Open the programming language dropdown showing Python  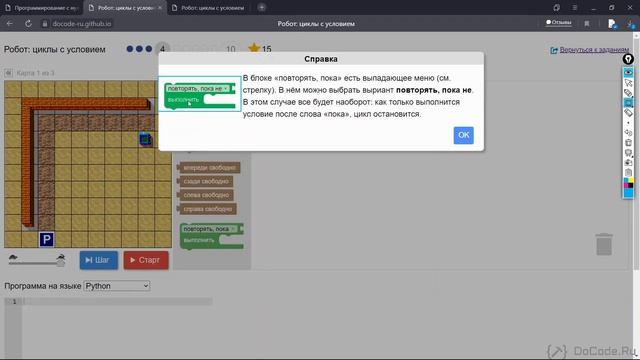point(117,286)
